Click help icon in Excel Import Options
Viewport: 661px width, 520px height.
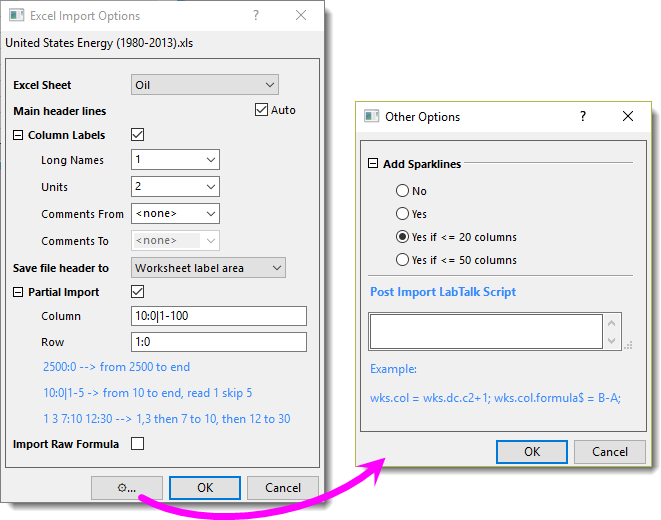tap(256, 16)
